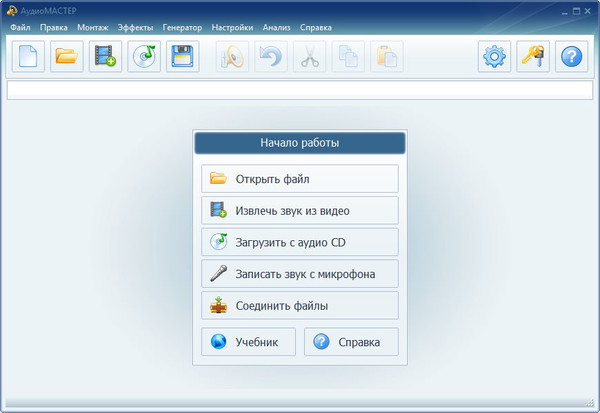The image size is (600, 413).
Task: Minimize the АудиоМАСТЕР window
Action: (x=565, y=12)
